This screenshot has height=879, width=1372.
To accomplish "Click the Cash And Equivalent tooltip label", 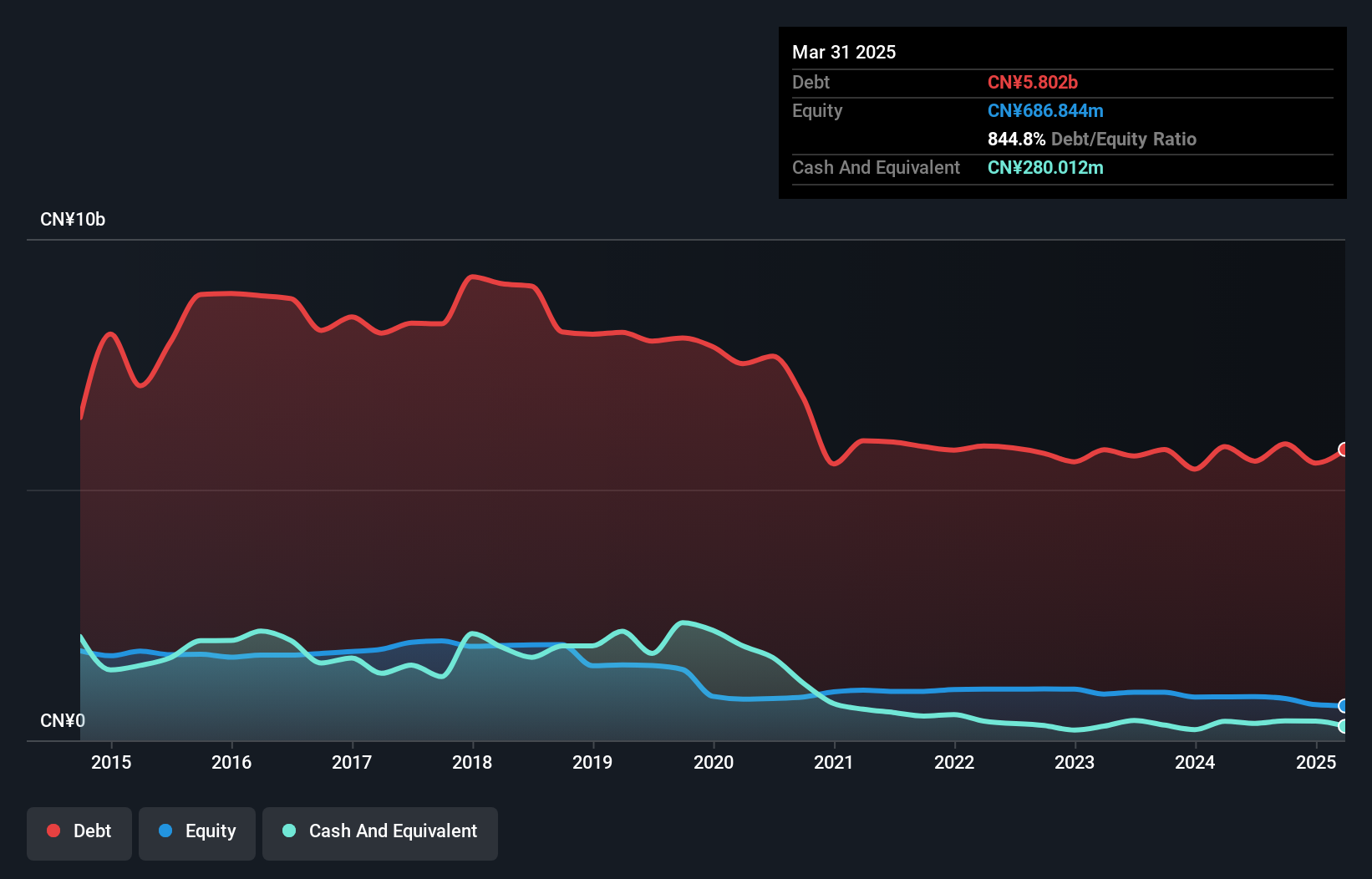I will (876, 167).
